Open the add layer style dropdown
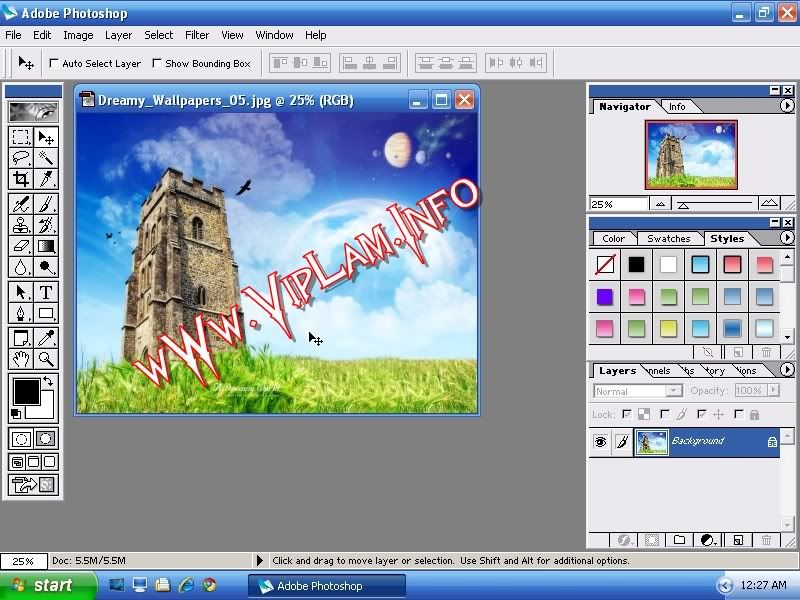The height and width of the screenshot is (600, 800). (624, 540)
